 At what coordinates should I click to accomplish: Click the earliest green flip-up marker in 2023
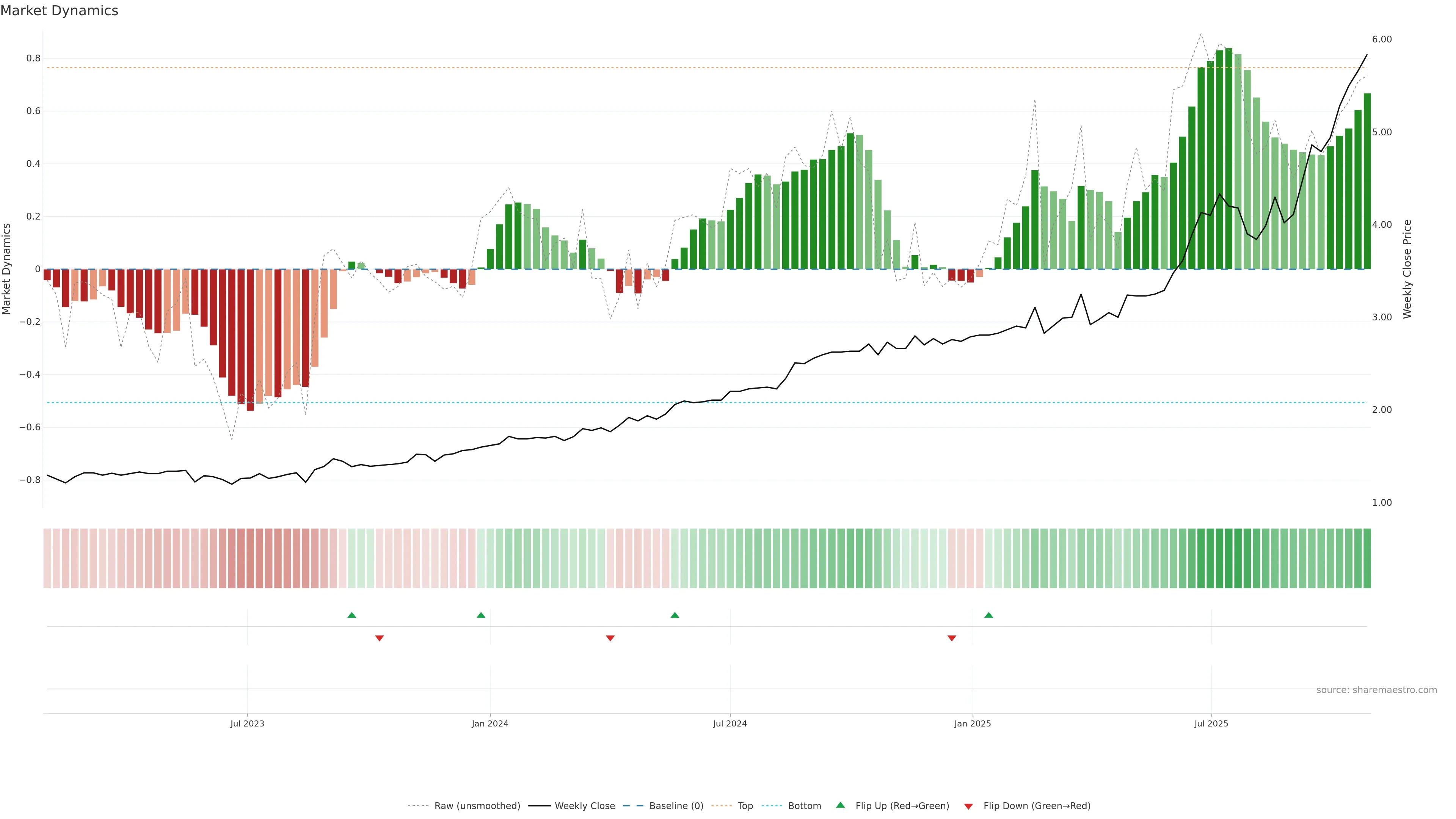[351, 615]
